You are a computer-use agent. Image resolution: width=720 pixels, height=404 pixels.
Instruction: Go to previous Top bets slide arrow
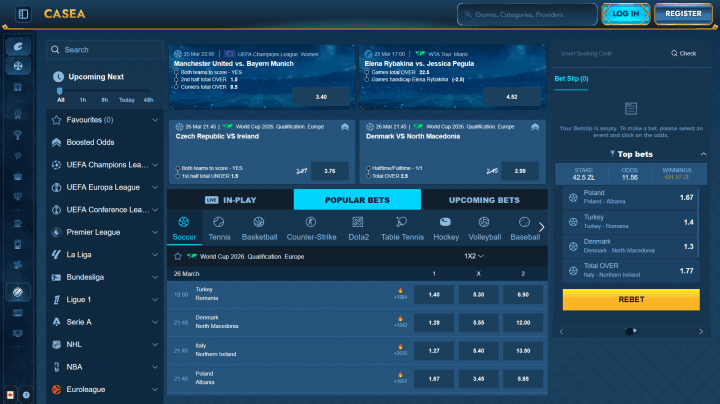coord(561,331)
